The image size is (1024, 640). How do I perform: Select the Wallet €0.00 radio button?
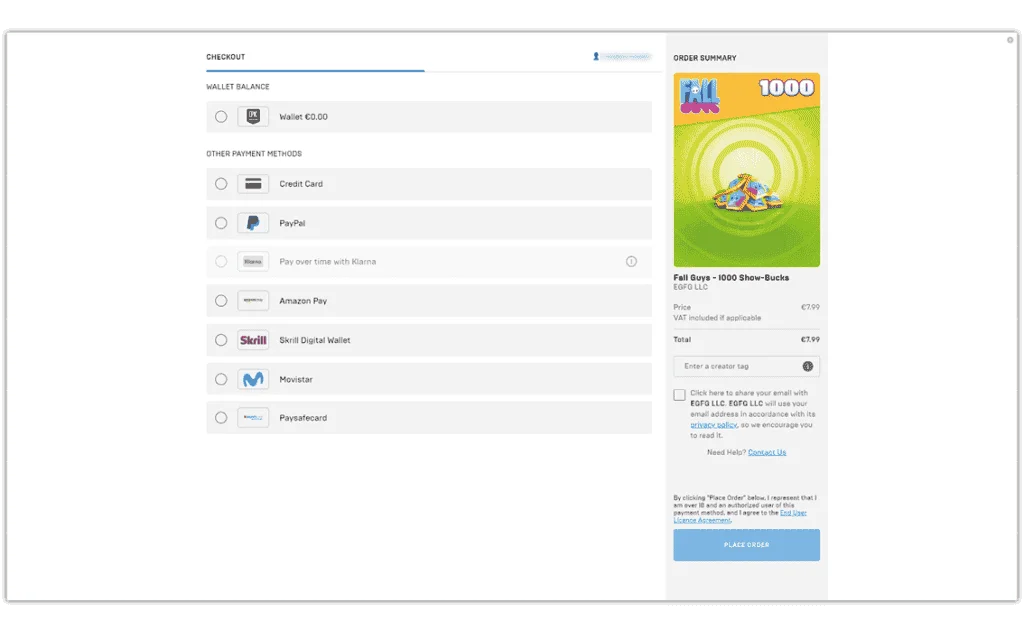coord(221,117)
